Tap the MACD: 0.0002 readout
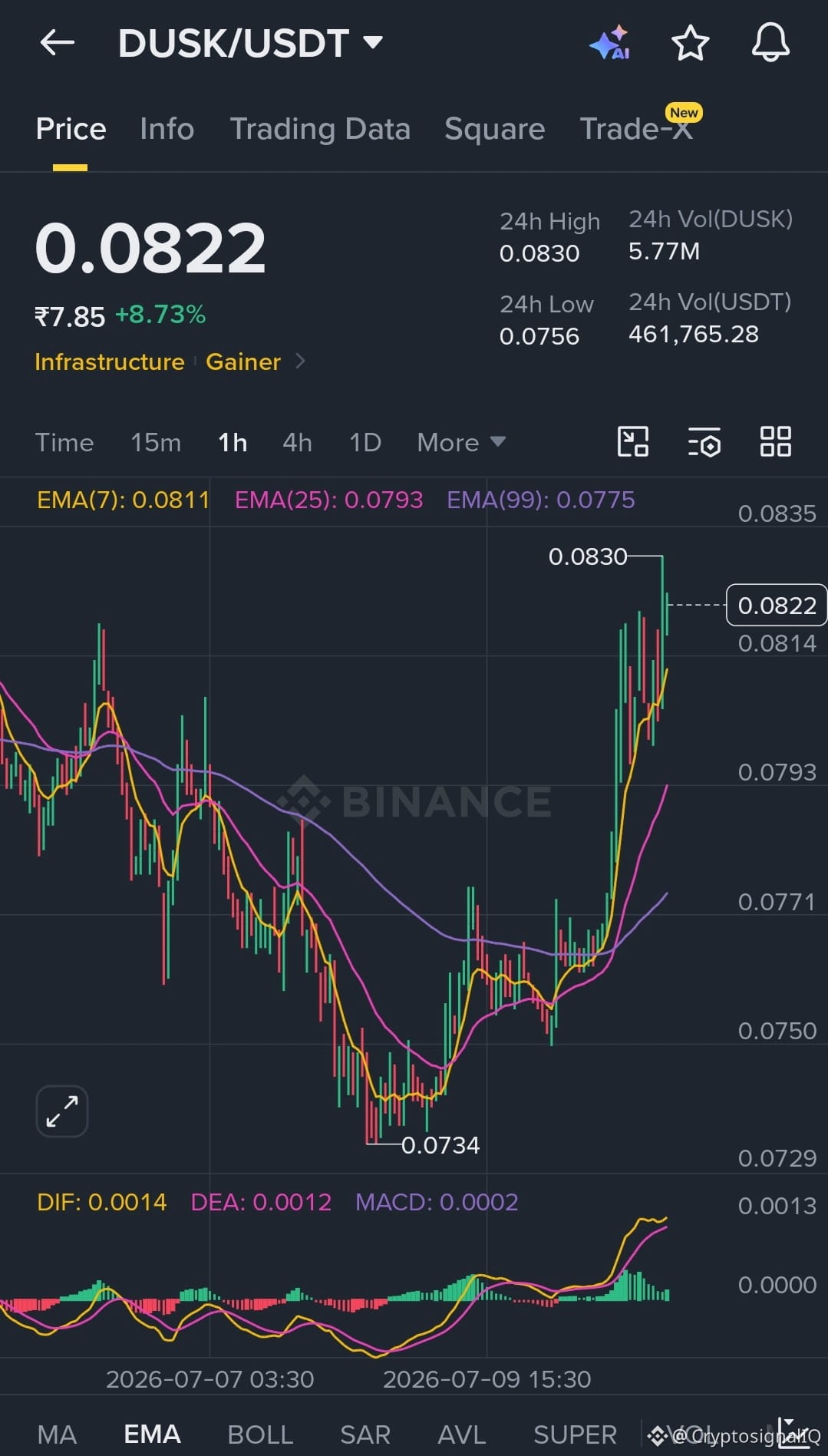This screenshot has height=1456, width=828. click(437, 1201)
